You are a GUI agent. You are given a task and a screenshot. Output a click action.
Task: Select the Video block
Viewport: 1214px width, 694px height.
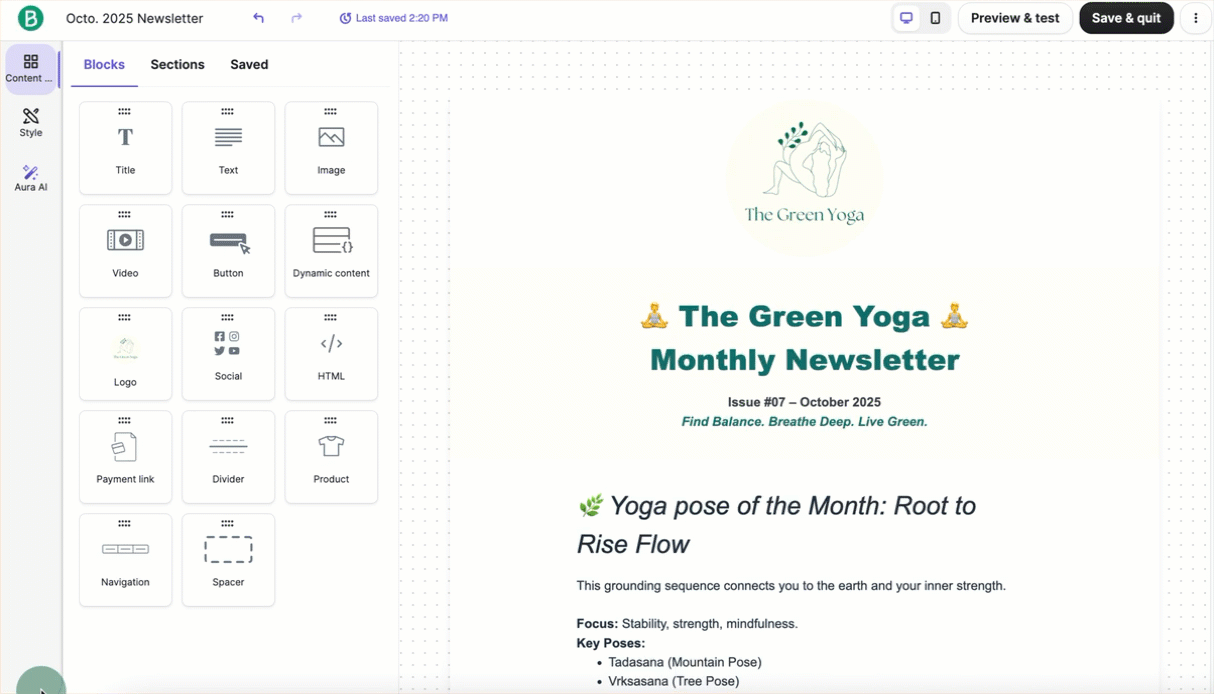[x=125, y=251]
